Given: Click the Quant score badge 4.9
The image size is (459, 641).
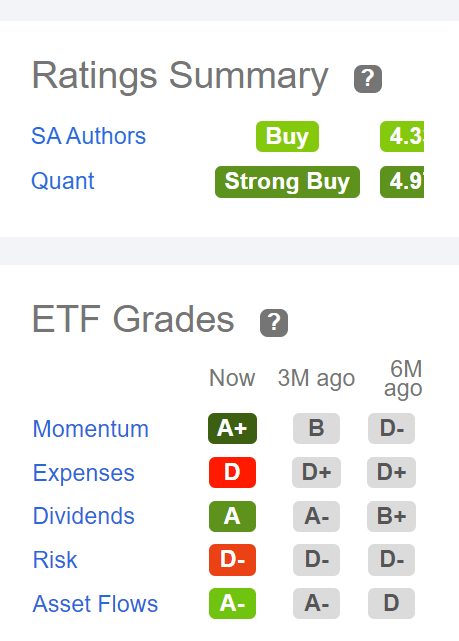Looking at the screenshot, I should pyautogui.click(x=402, y=182).
